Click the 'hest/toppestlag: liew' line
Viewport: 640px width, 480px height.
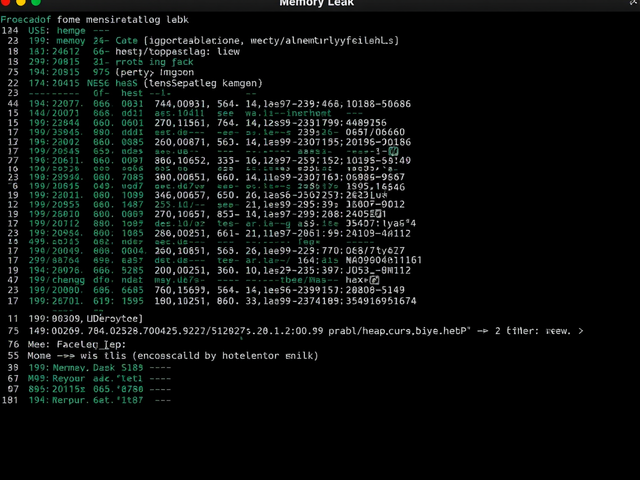click(178, 52)
